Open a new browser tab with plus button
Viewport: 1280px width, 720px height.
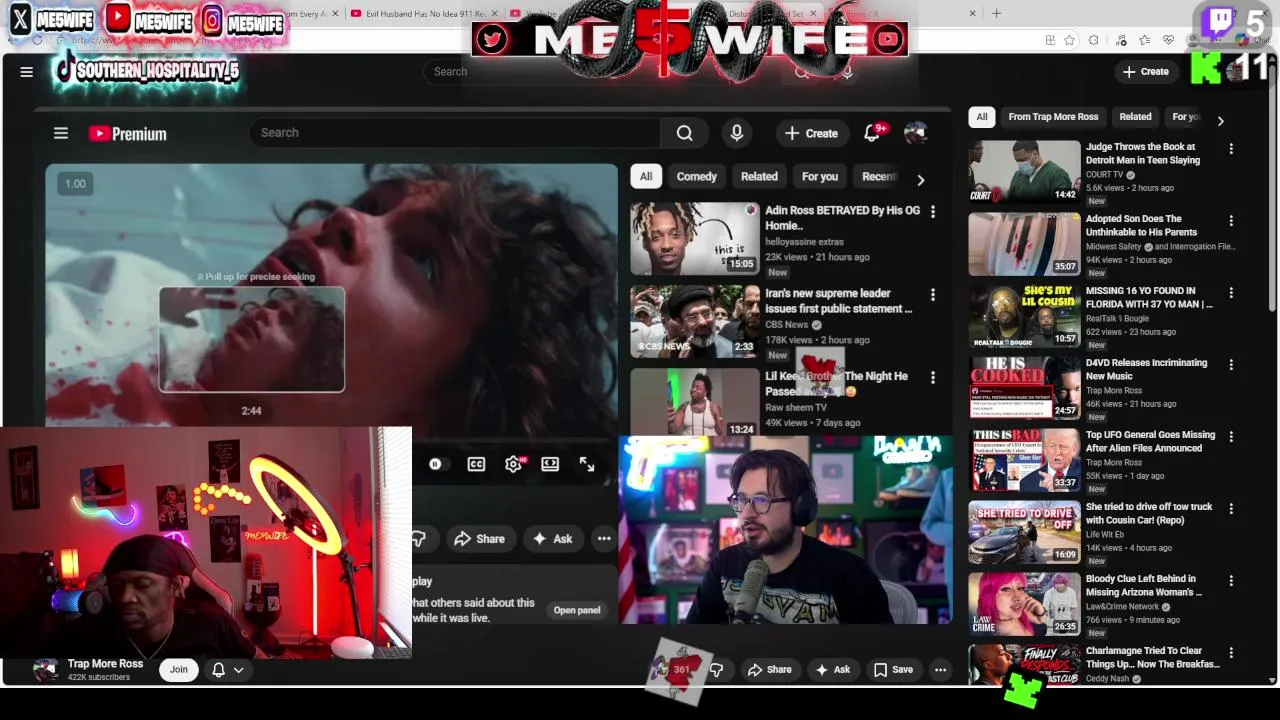(x=996, y=13)
